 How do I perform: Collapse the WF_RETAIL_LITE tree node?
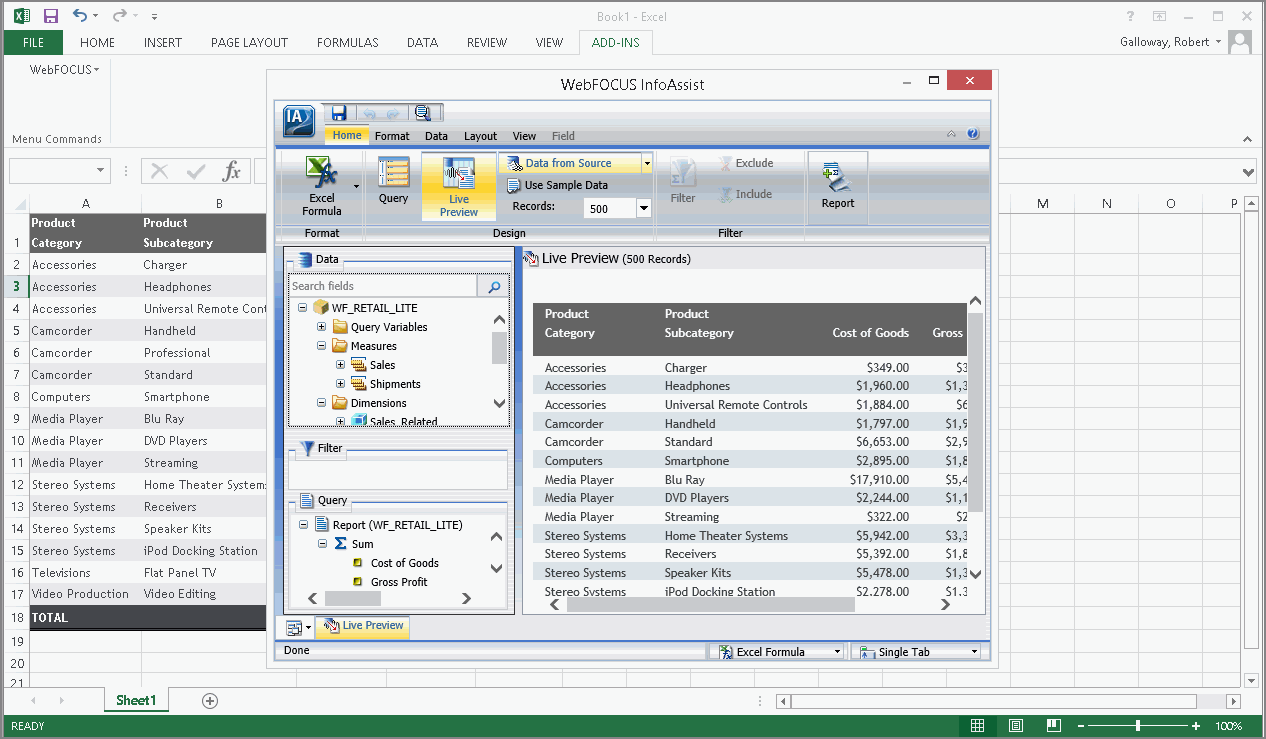pyautogui.click(x=303, y=308)
